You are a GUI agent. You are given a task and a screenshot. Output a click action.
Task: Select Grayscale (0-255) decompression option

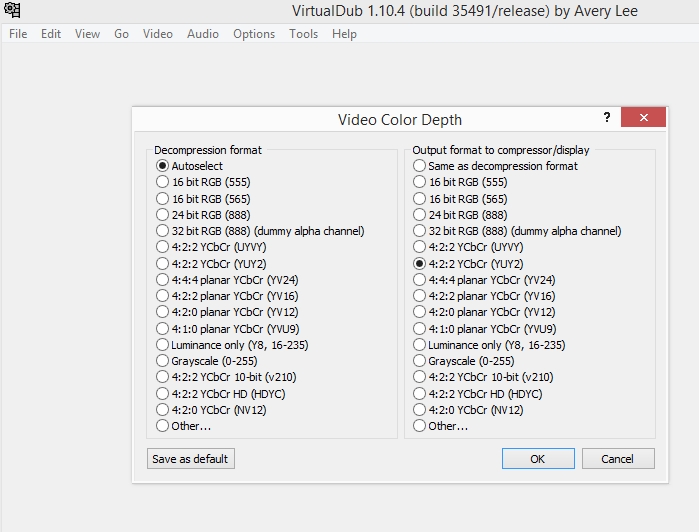[163, 361]
